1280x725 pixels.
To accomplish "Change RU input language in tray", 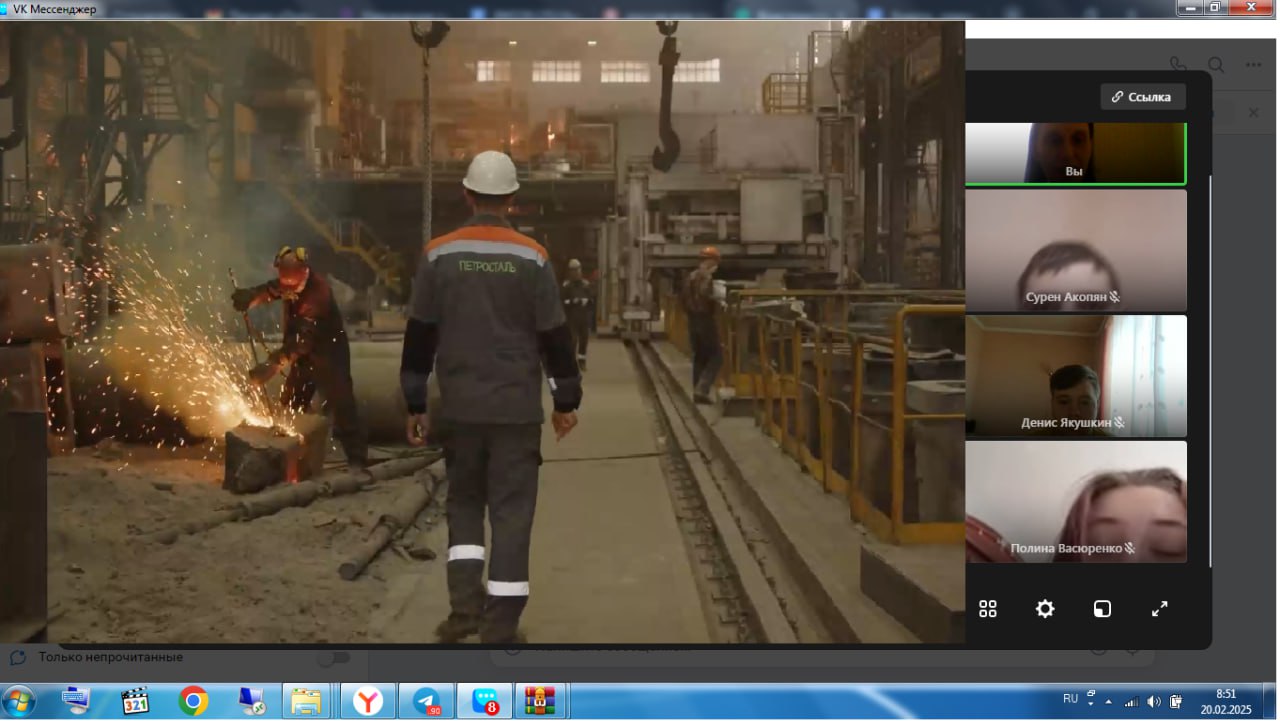I will [1070, 699].
